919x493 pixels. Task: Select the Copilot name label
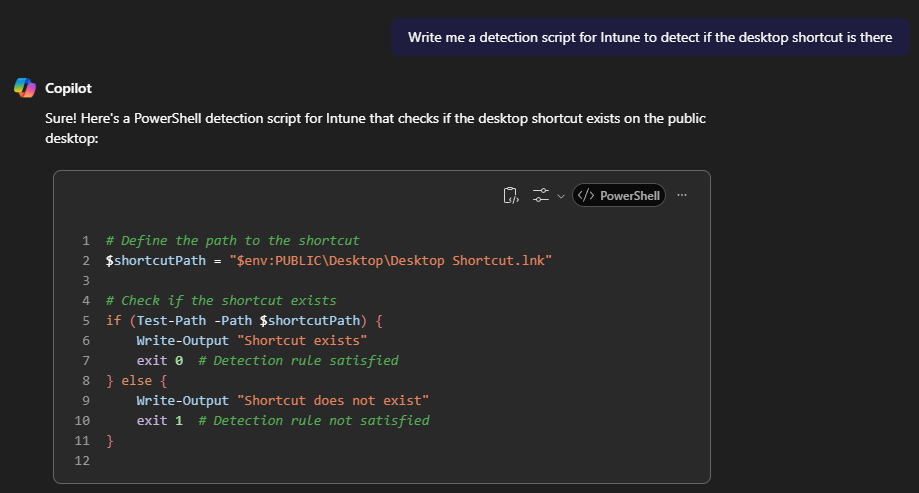(x=68, y=88)
